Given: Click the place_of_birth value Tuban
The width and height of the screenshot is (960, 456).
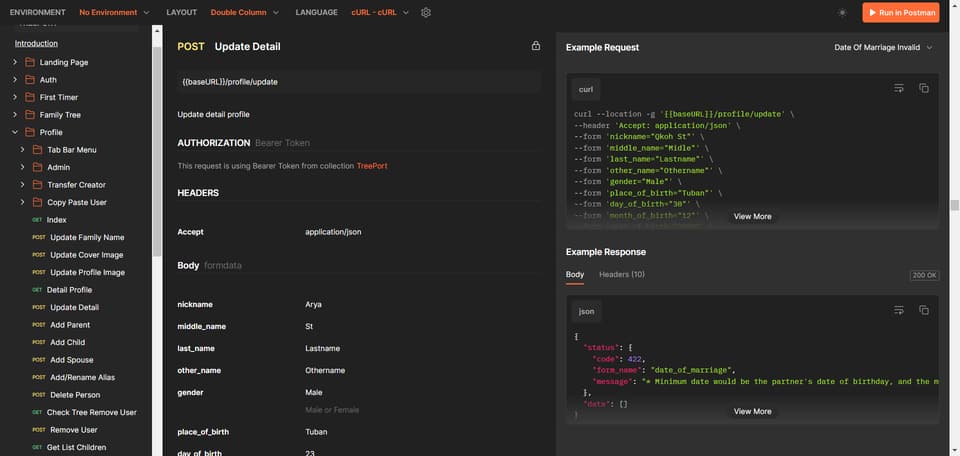Looking at the screenshot, I should tap(316, 432).
